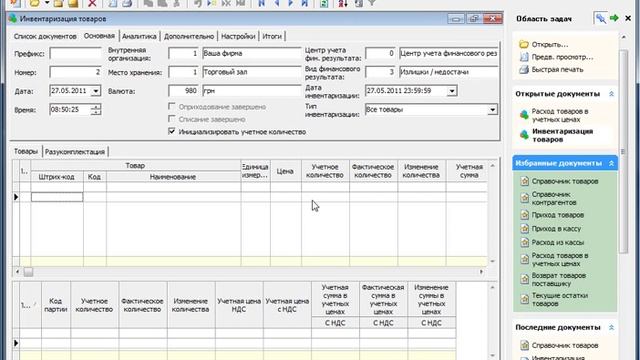Click icon beside favorite Справочник товаров
Image resolution: width=640 pixels, height=360 pixels.
coord(524,181)
